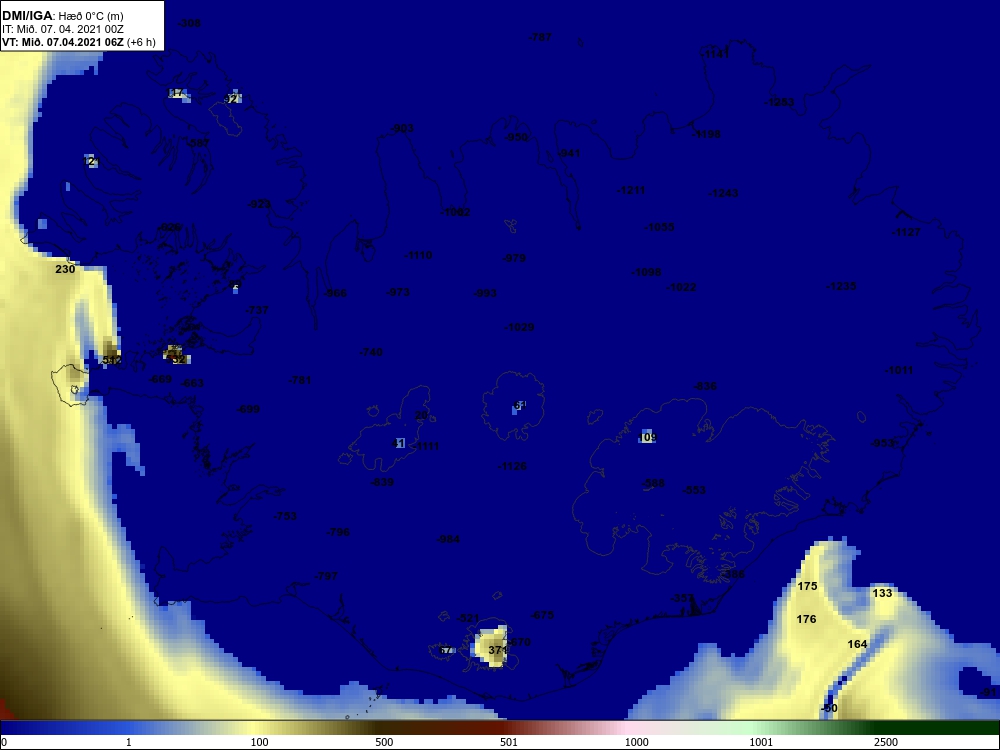Click the 230 value on the west coast

click(65, 269)
